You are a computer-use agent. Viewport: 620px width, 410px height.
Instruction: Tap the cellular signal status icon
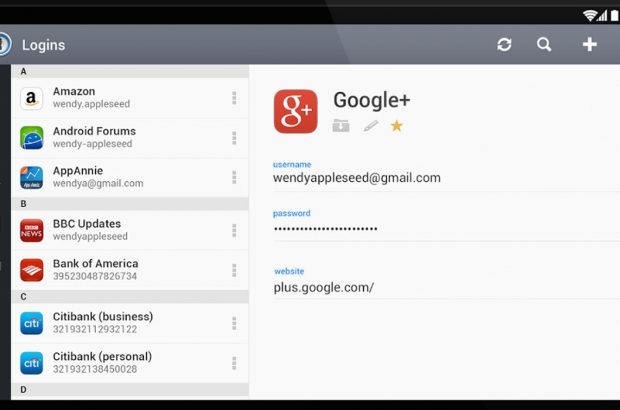click(602, 16)
